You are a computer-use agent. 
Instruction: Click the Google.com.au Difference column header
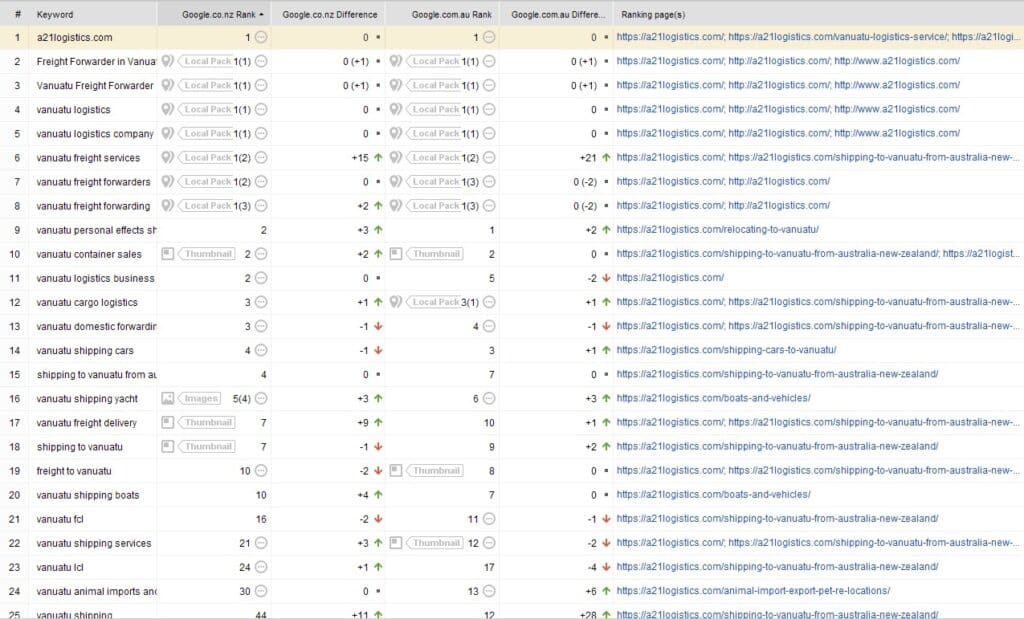click(x=558, y=14)
